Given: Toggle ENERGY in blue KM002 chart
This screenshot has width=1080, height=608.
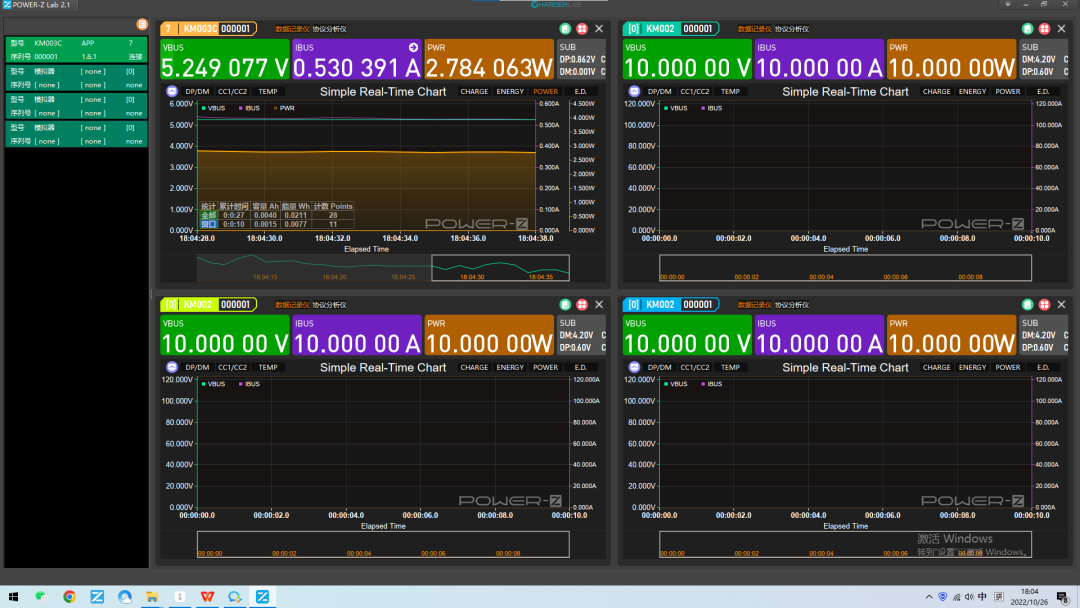Looking at the screenshot, I should point(972,368).
